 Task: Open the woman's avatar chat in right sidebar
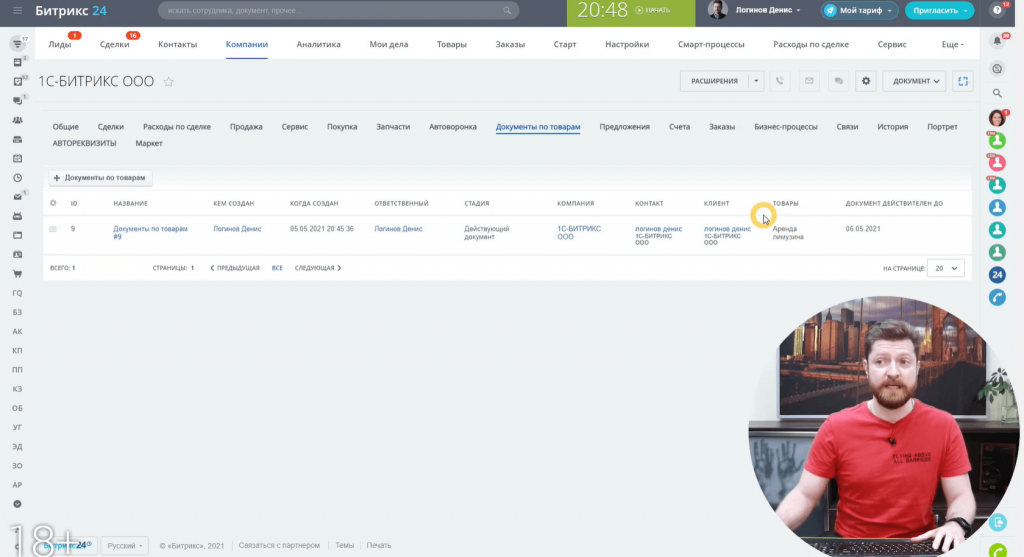[997, 118]
